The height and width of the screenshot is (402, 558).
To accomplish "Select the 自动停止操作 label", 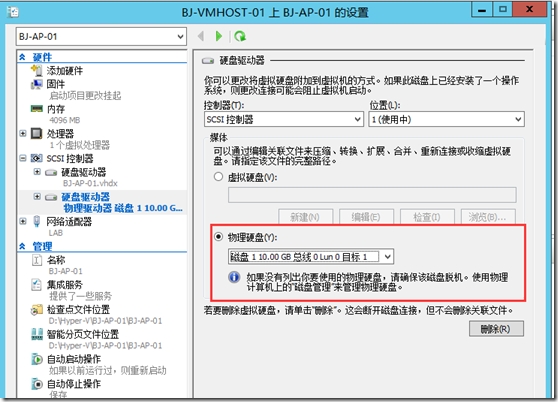I will pos(74,384).
